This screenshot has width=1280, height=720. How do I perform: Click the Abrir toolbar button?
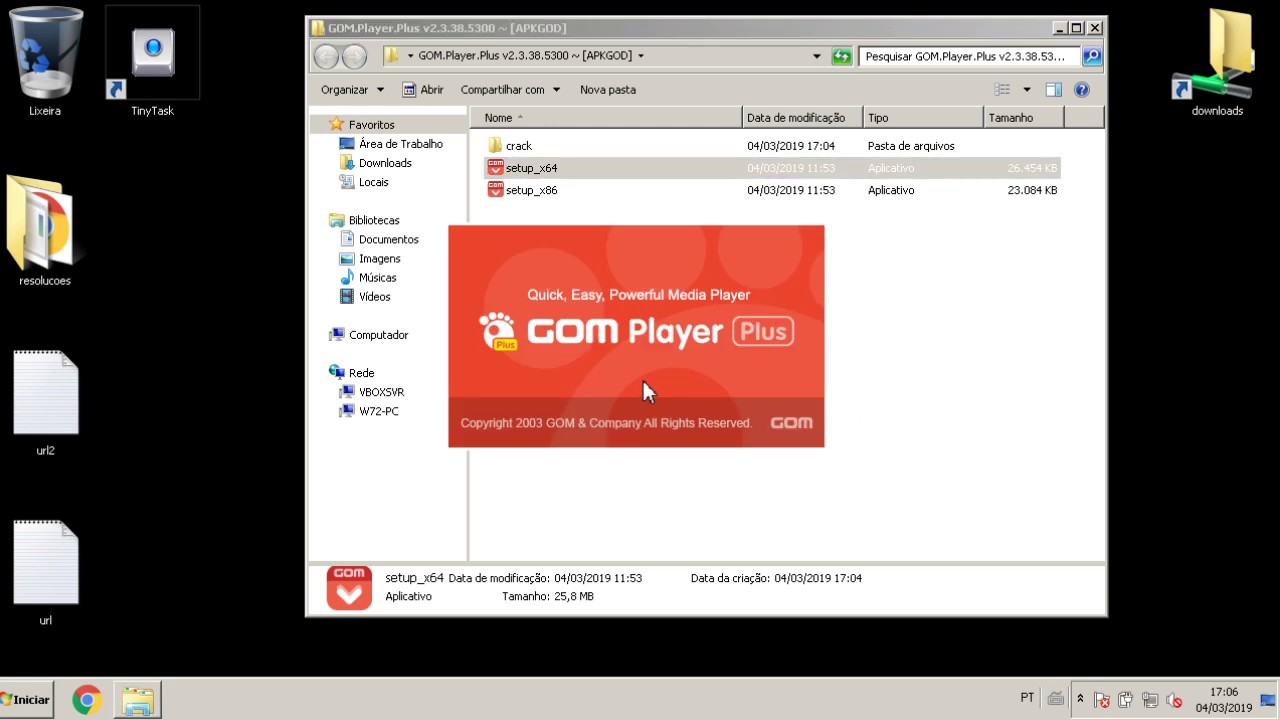(x=423, y=90)
